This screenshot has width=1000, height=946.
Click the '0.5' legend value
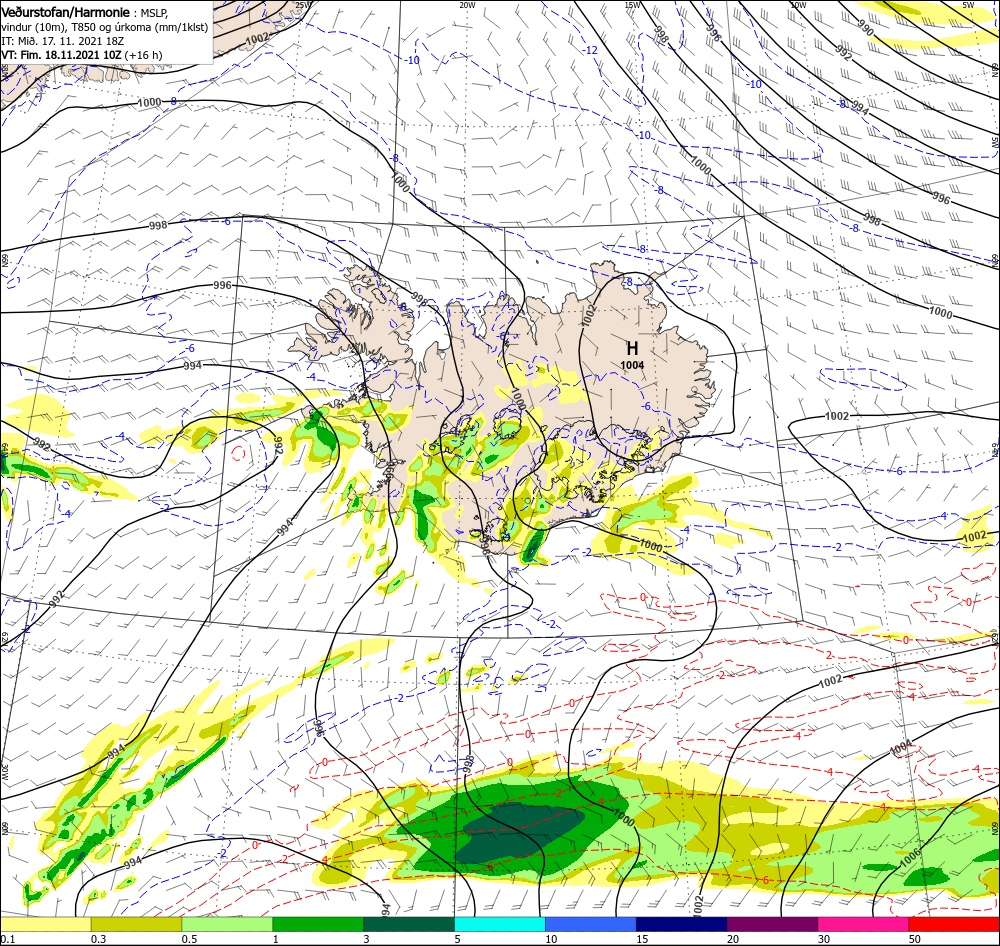point(189,938)
